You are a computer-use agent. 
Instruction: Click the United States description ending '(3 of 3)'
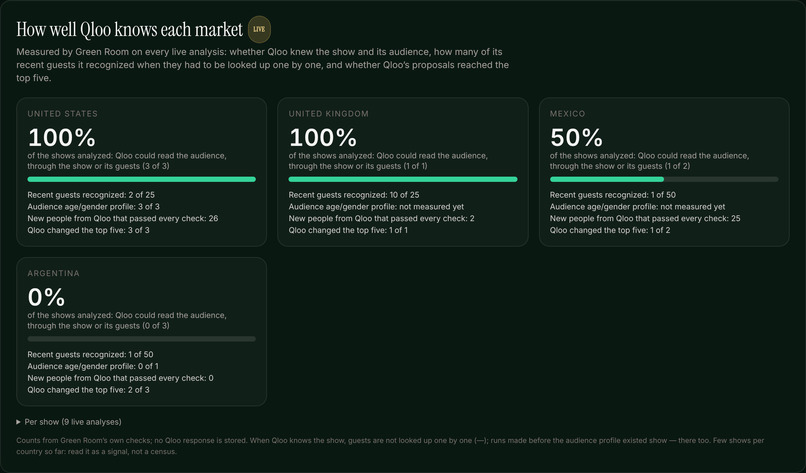tap(127, 161)
